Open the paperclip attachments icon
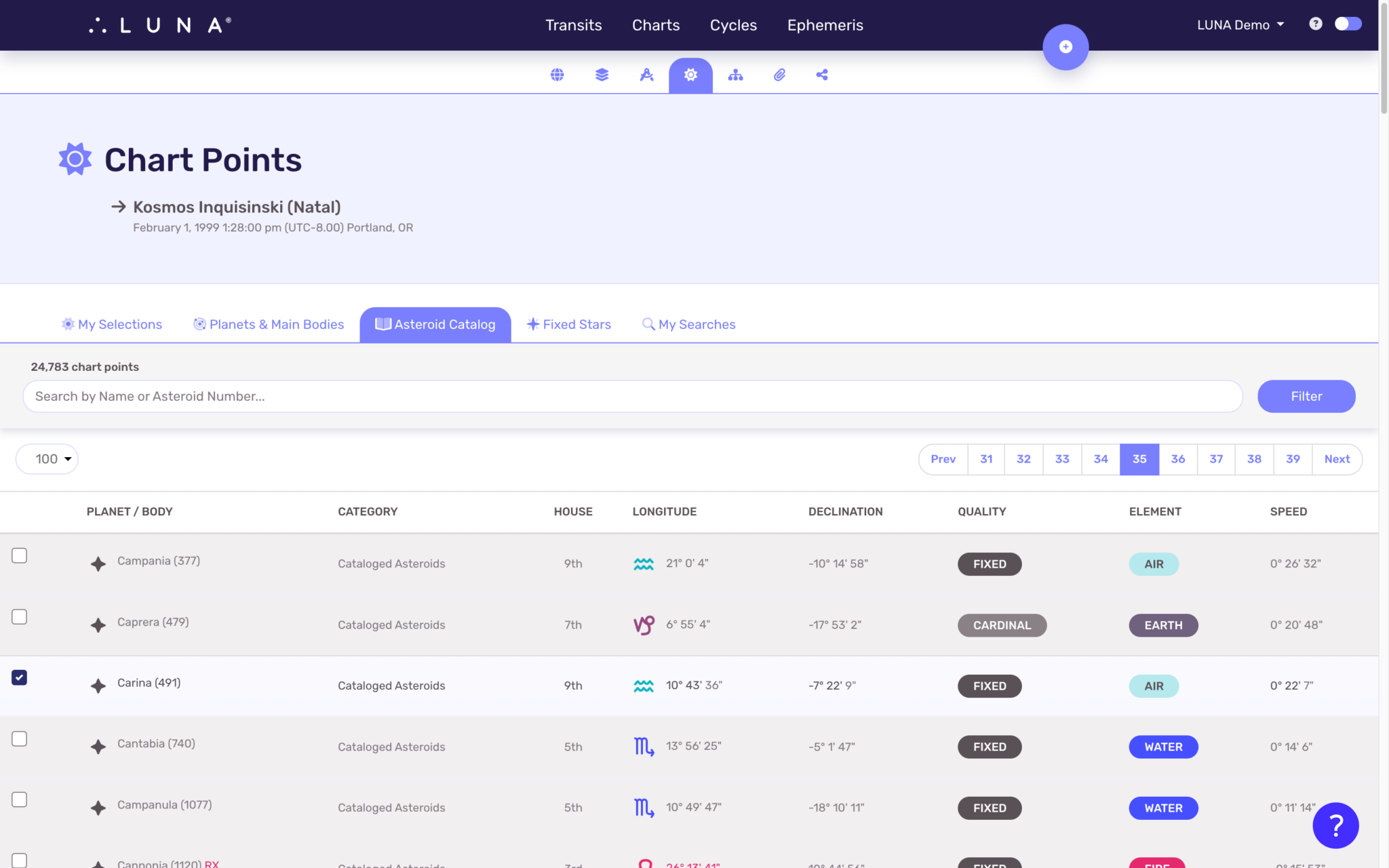 (x=779, y=75)
